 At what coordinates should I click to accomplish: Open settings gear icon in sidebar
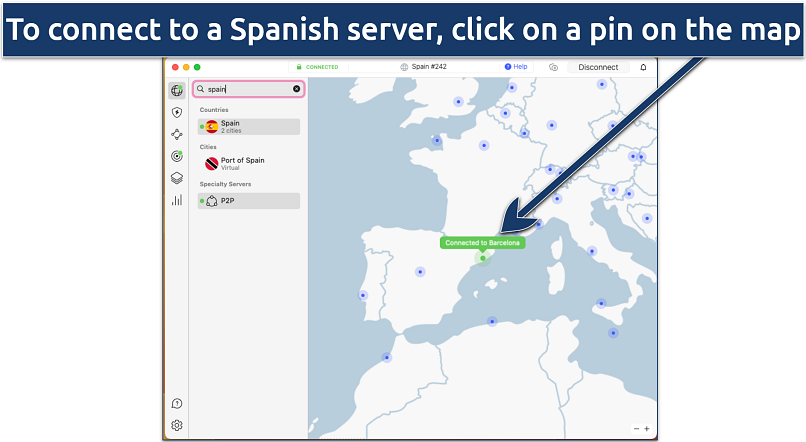pos(177,425)
